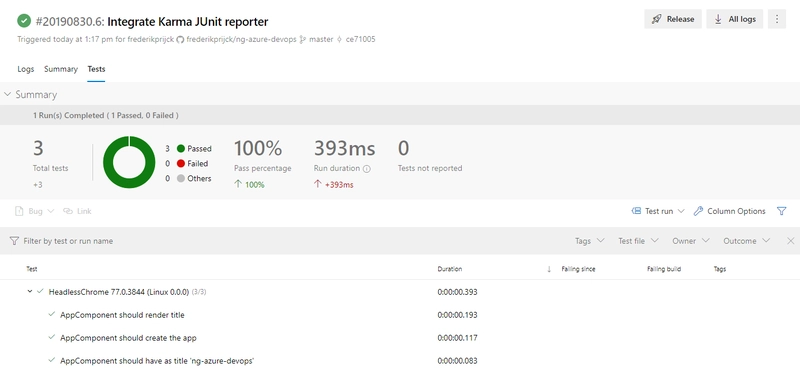This screenshot has height=379, width=800.
Task: Click the Link button
Action: 77,211
